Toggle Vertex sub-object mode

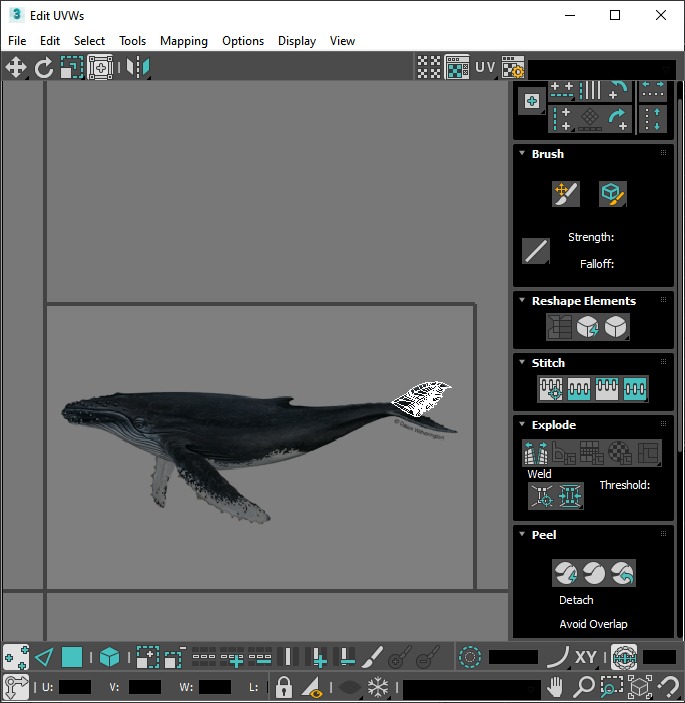point(16,658)
